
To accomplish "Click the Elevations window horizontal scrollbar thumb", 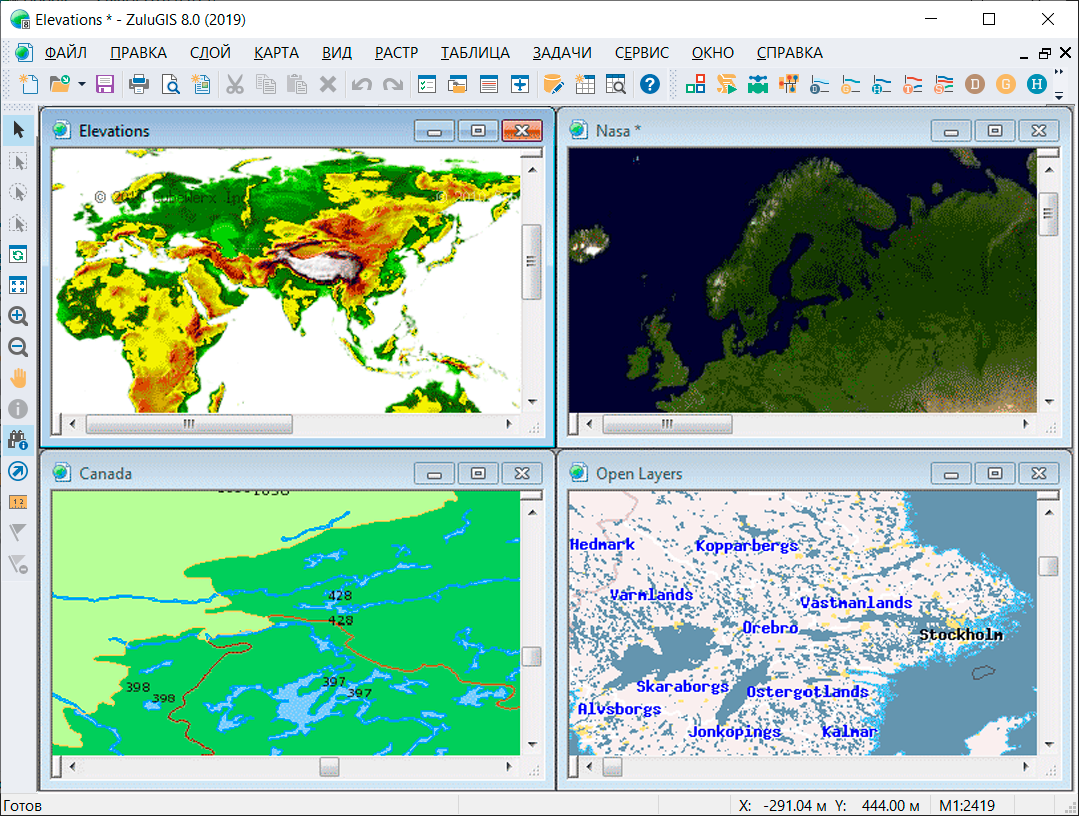I will (188, 425).
